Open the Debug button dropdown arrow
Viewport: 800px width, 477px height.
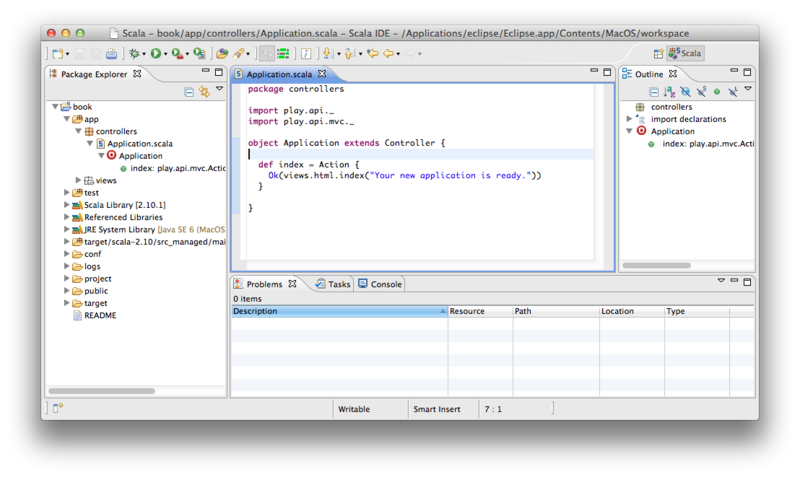tap(144, 54)
